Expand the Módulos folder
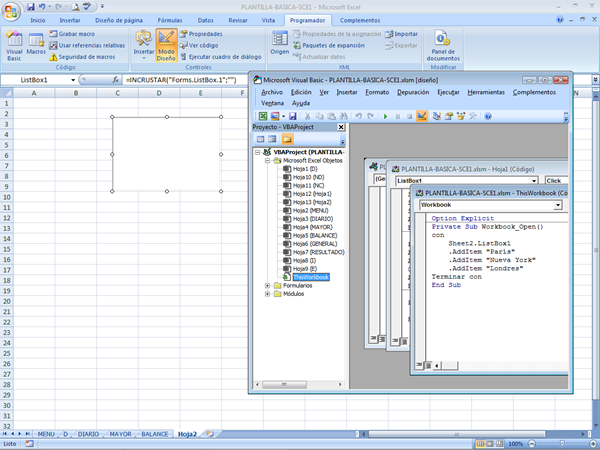600x450 pixels. [267, 294]
